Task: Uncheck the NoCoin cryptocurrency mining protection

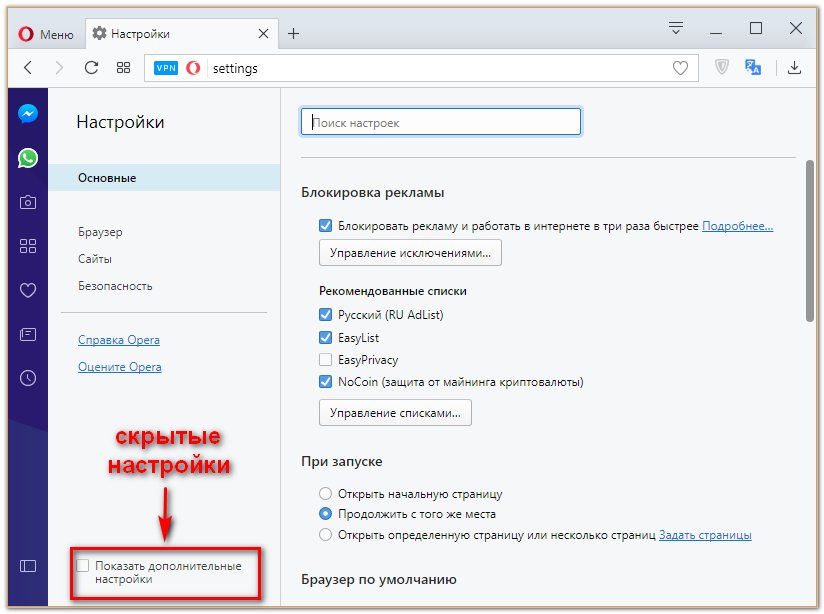Action: coord(325,381)
